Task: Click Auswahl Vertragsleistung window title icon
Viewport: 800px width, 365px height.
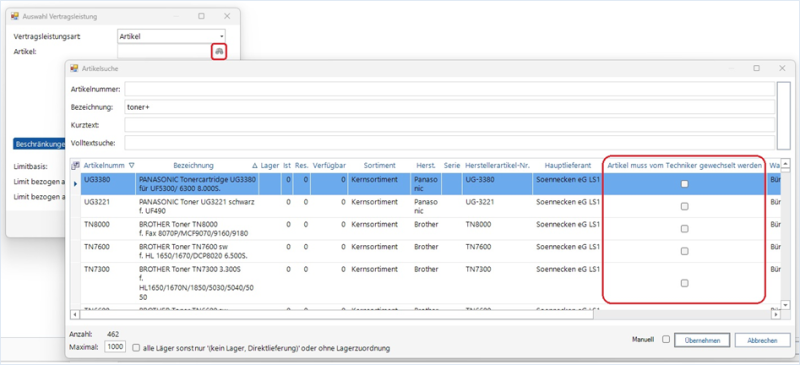Action: point(15,16)
